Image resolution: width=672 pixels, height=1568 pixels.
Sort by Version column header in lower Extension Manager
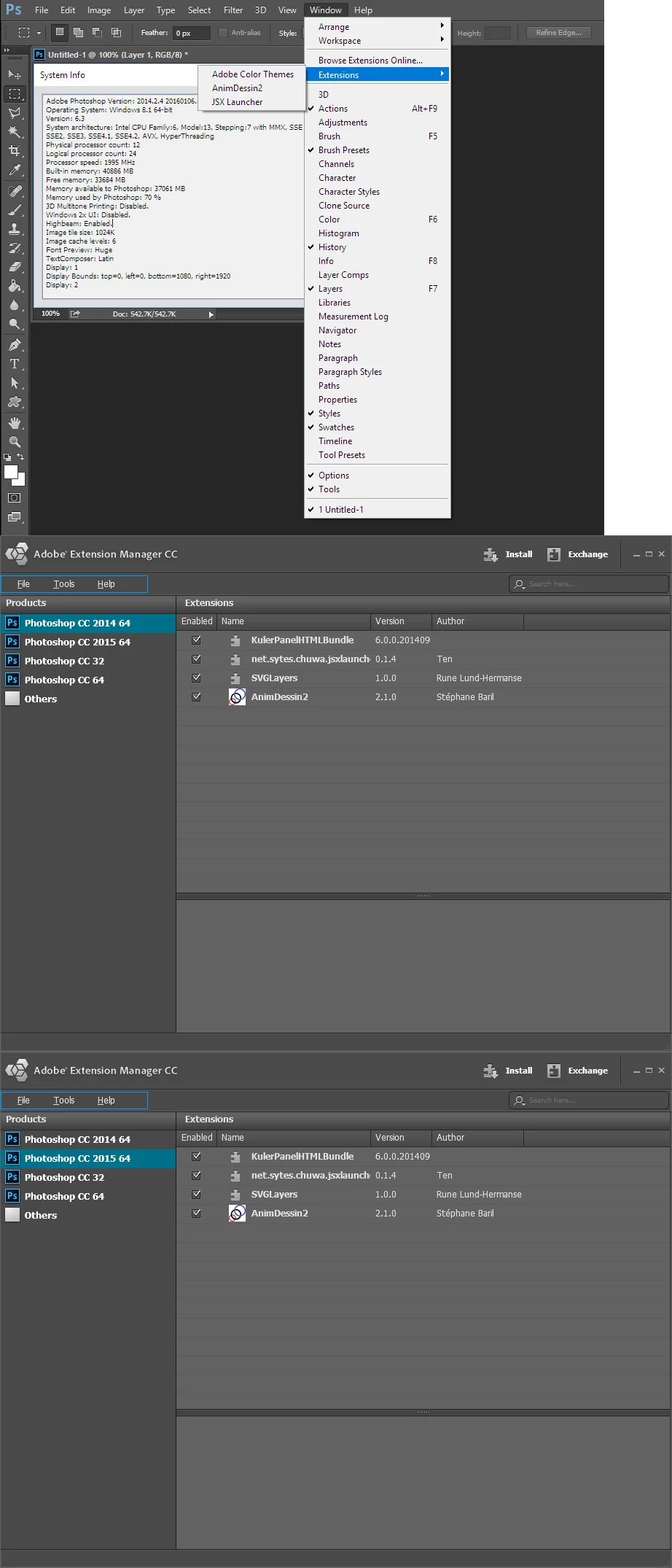coord(401,1138)
